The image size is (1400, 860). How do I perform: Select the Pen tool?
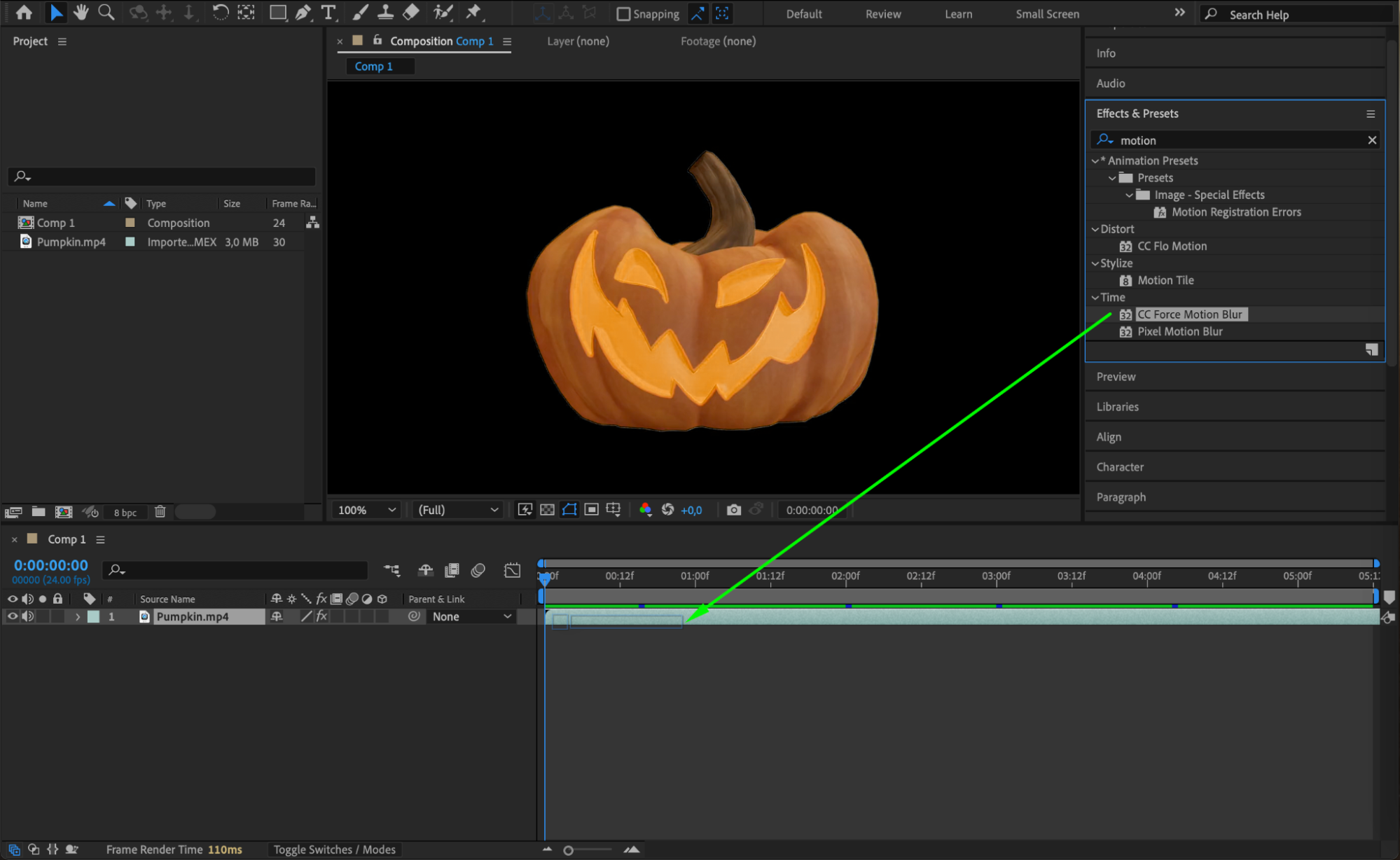click(x=303, y=12)
